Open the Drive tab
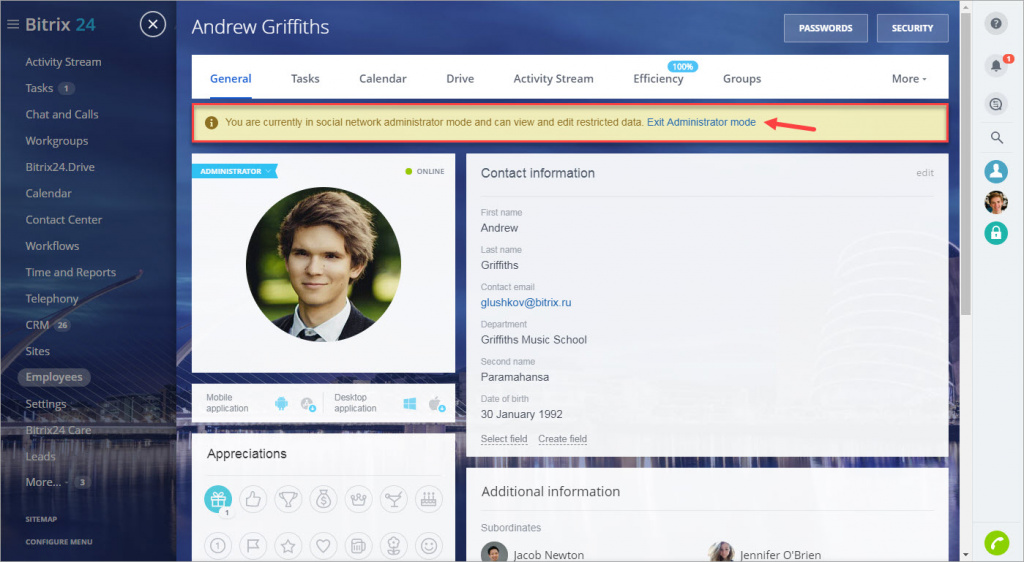This screenshot has height=562, width=1024. [x=460, y=78]
